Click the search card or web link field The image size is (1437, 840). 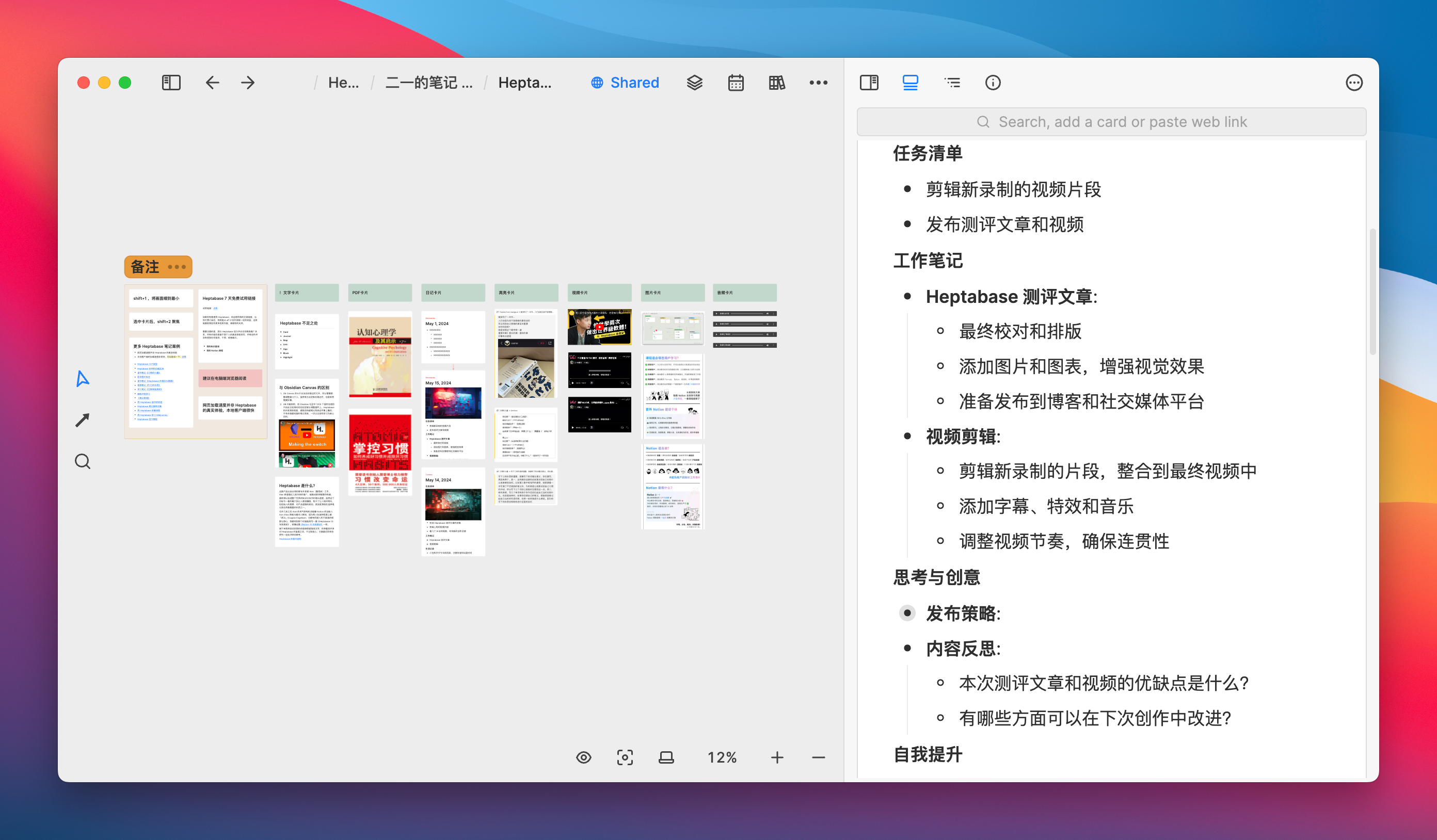(1111, 122)
